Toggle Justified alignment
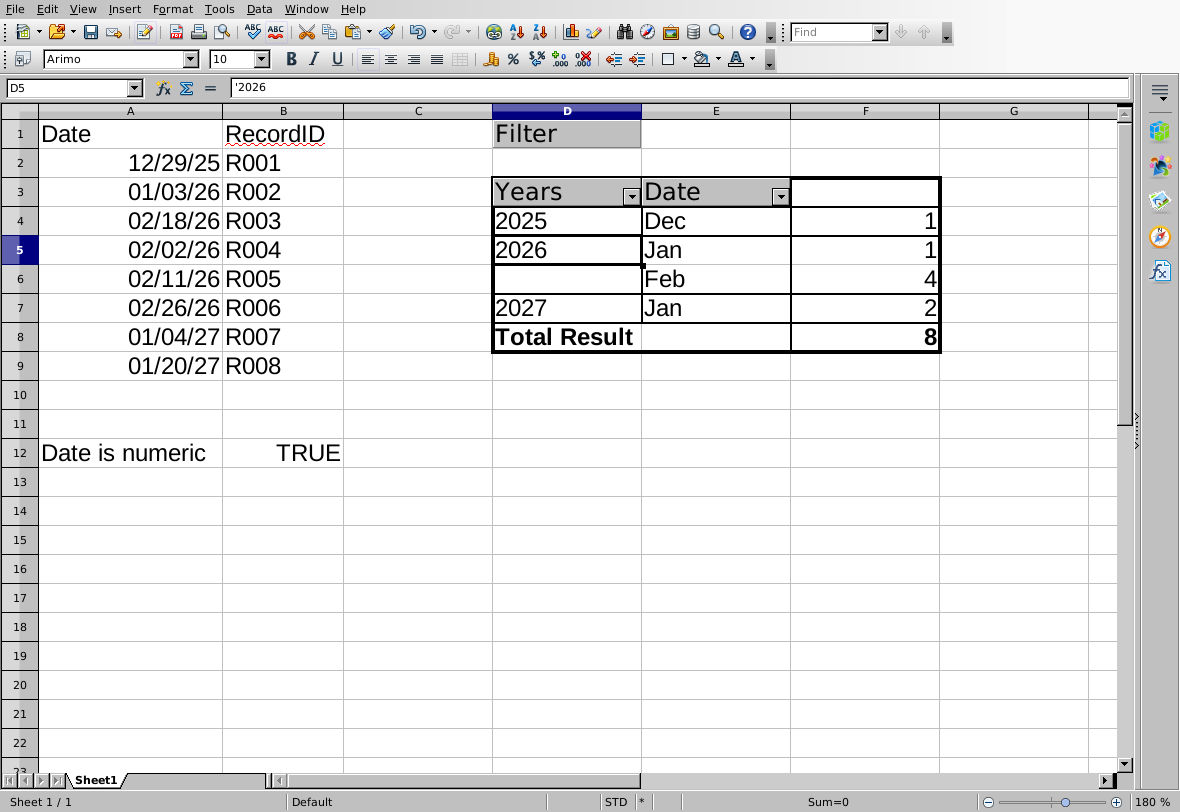The image size is (1180, 812). [x=436, y=59]
